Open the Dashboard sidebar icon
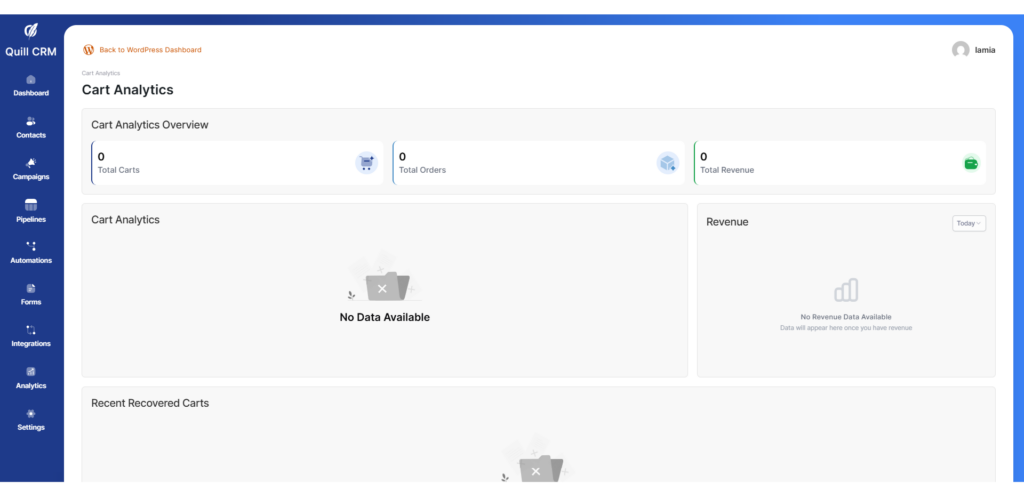 click(31, 79)
